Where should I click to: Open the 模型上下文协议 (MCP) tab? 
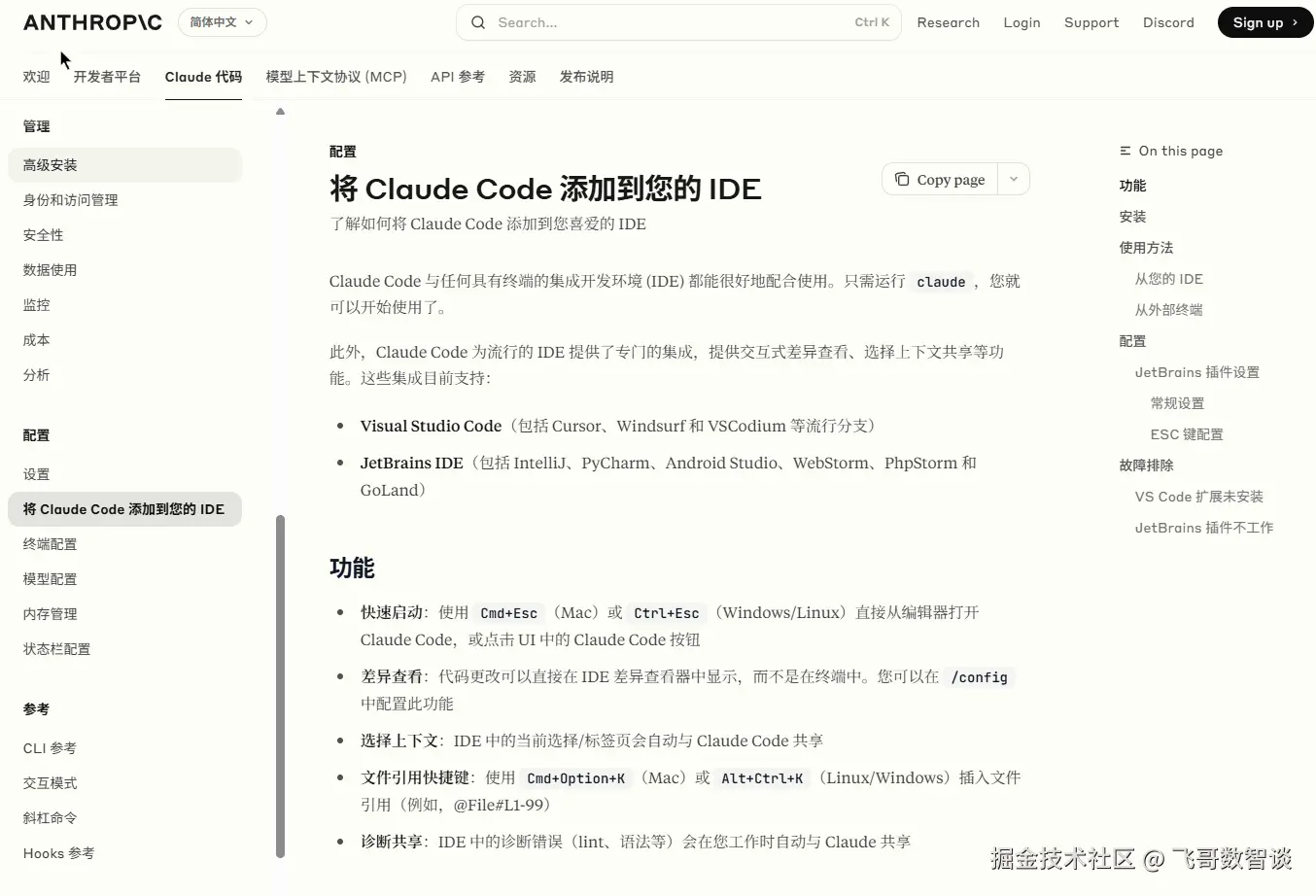click(x=336, y=77)
